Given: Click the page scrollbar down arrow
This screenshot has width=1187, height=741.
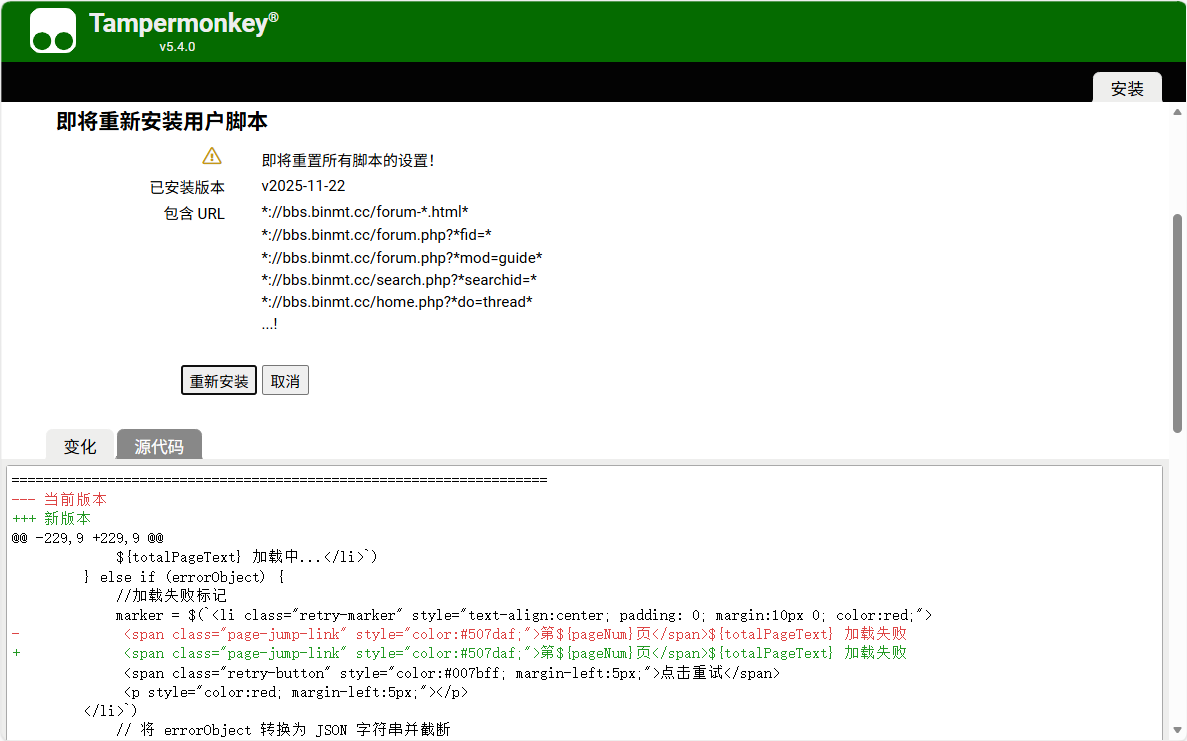Looking at the screenshot, I should 1177,730.
